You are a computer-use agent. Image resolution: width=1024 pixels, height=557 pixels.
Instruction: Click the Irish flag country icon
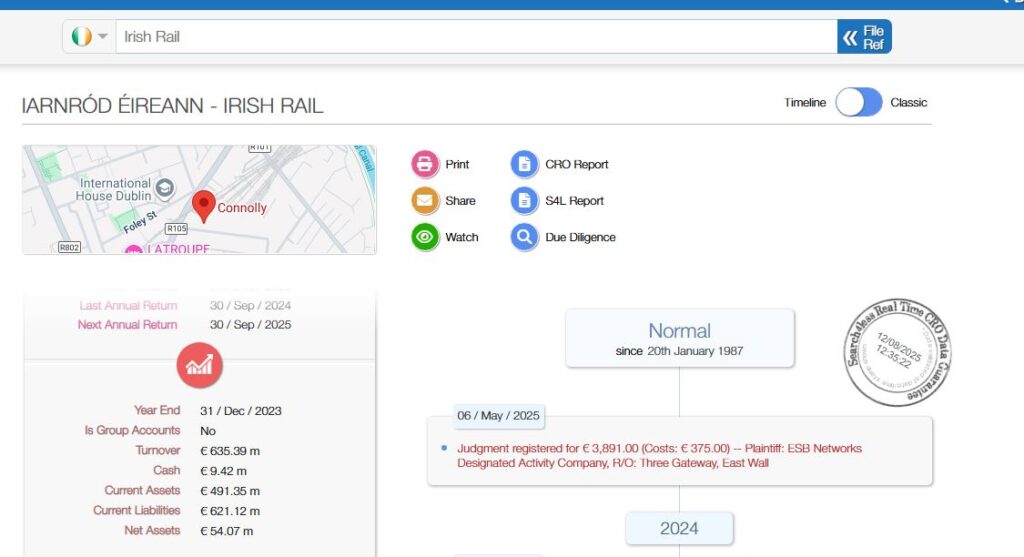click(x=82, y=37)
